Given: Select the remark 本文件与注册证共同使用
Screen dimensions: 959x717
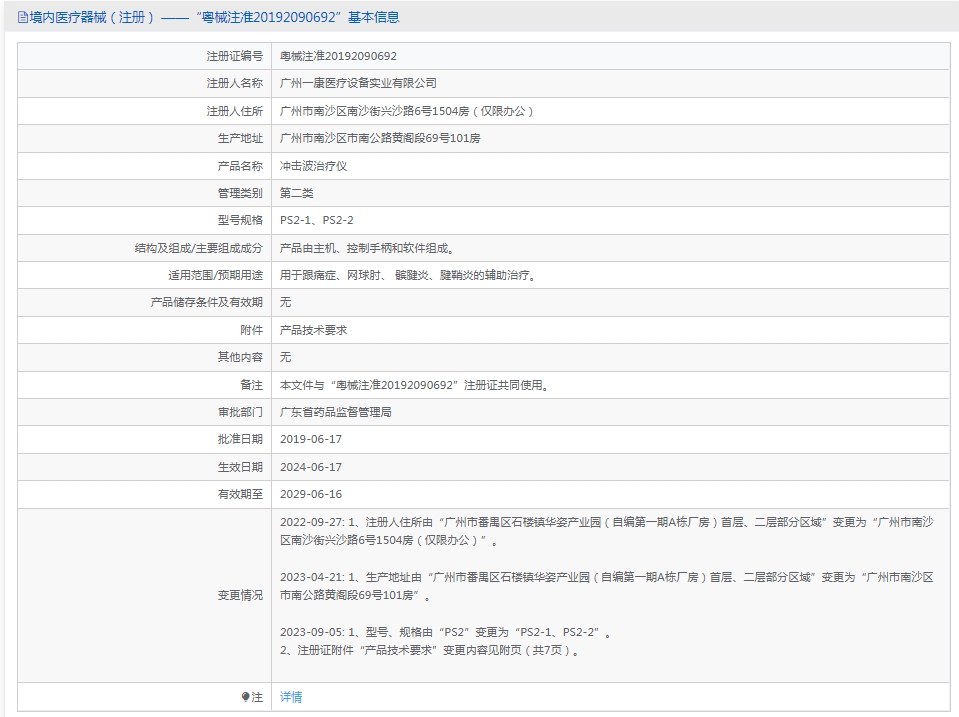Looking at the screenshot, I should [x=415, y=385].
